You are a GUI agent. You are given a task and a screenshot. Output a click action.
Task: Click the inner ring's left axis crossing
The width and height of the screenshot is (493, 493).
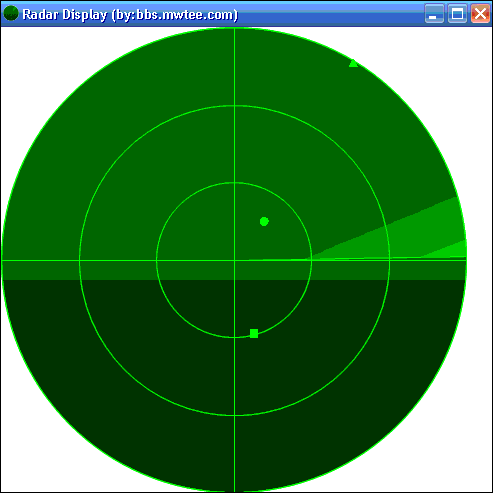tap(157, 260)
